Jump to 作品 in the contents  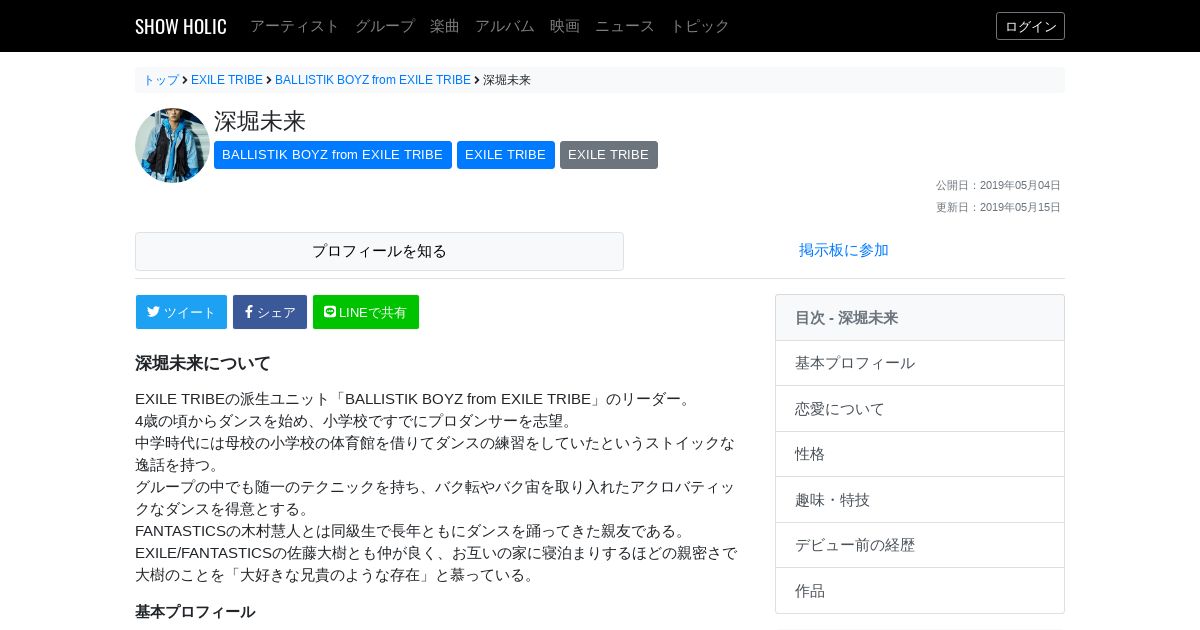tap(920, 591)
